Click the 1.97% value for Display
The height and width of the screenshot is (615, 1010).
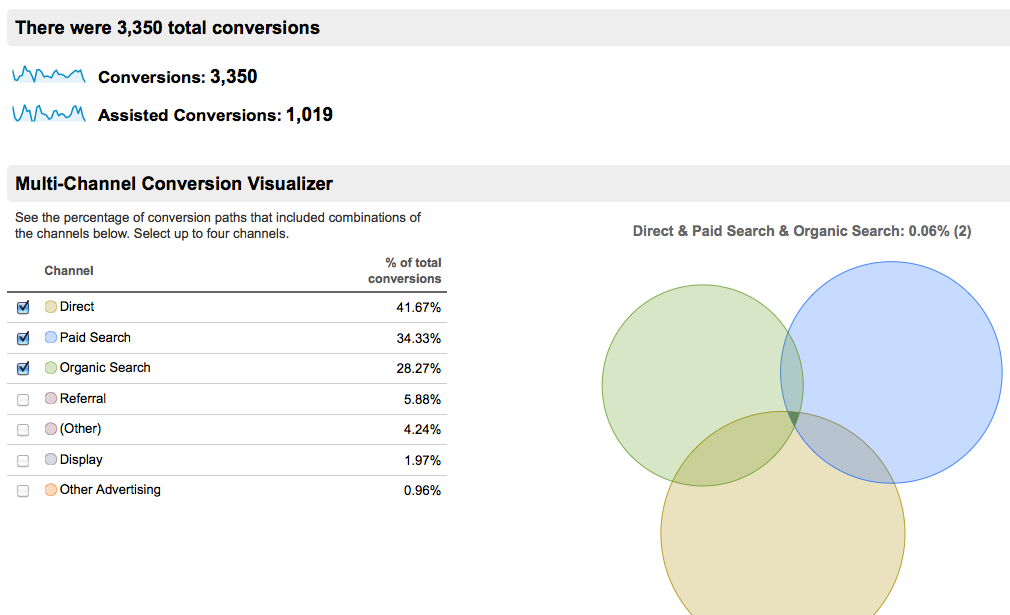point(423,460)
